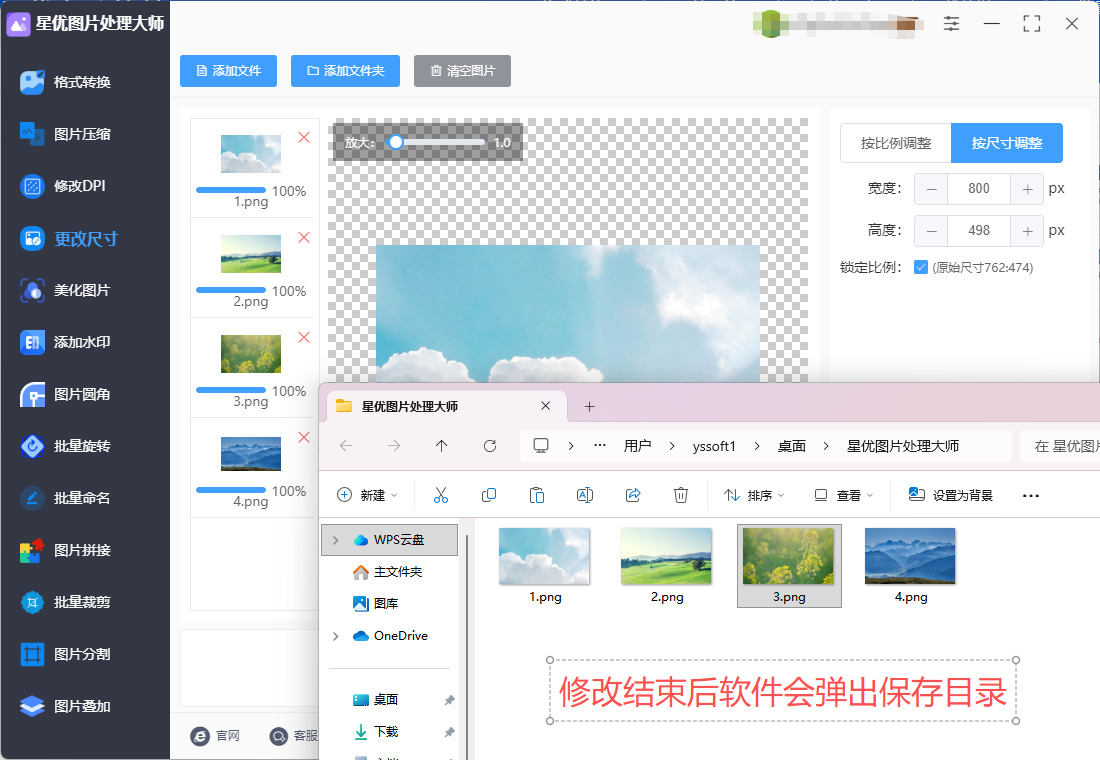Select 更改尺寸 resize tool in sidebar

pyautogui.click(x=69, y=239)
